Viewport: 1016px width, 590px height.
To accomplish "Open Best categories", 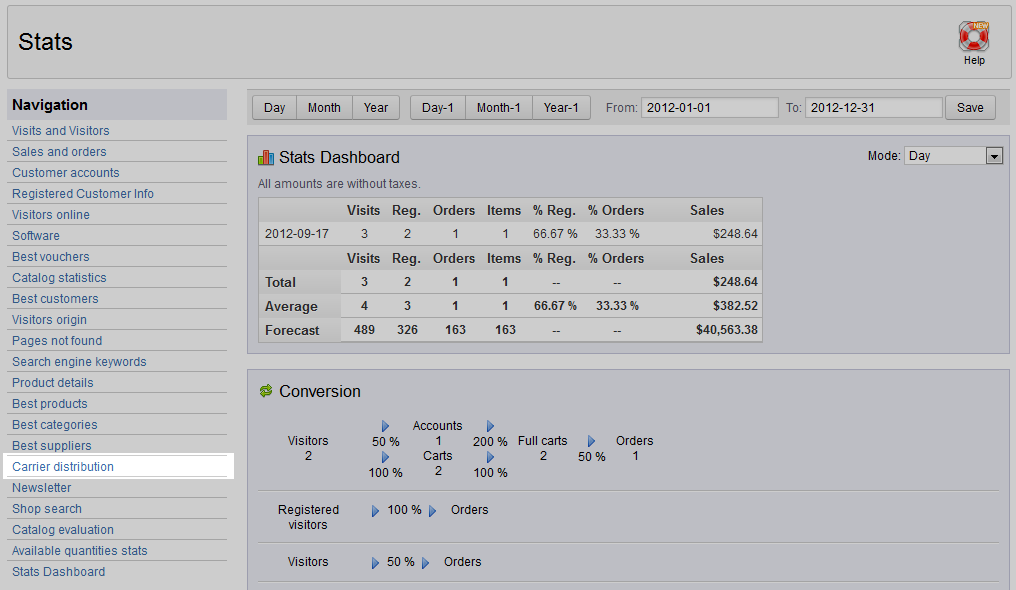I will click(x=54, y=425).
